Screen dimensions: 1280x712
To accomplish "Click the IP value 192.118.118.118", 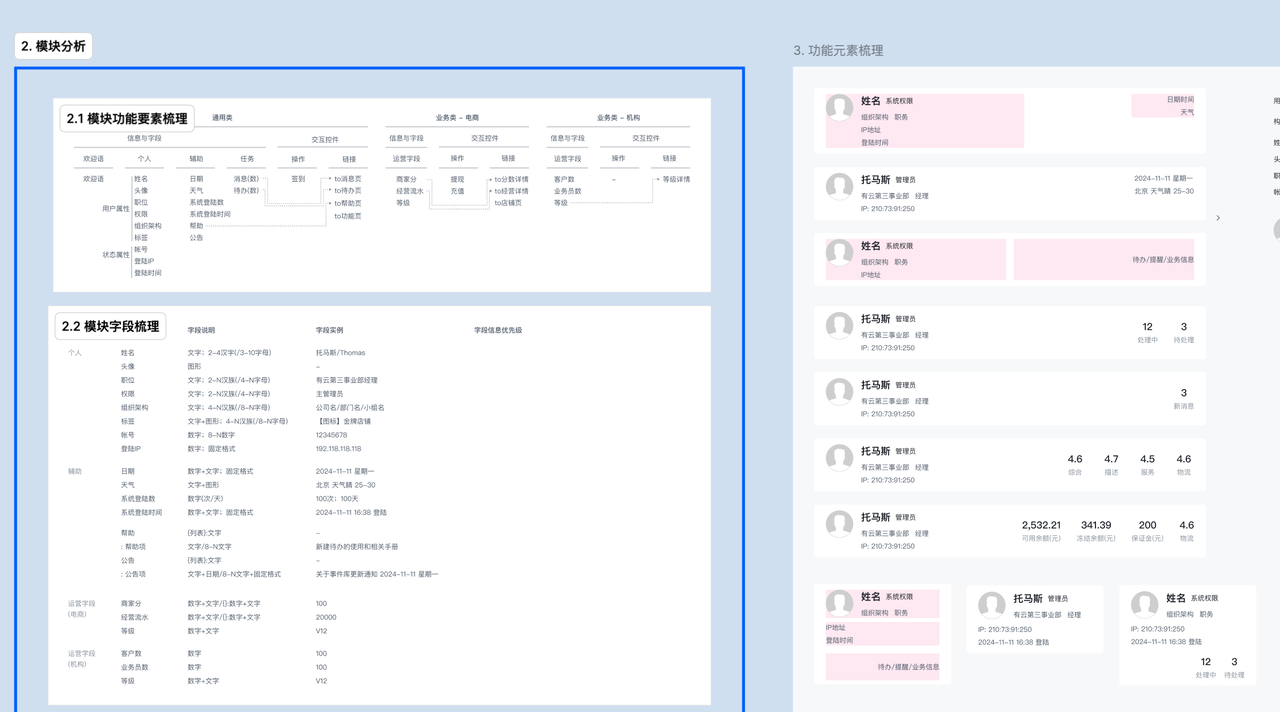I will click(339, 449).
